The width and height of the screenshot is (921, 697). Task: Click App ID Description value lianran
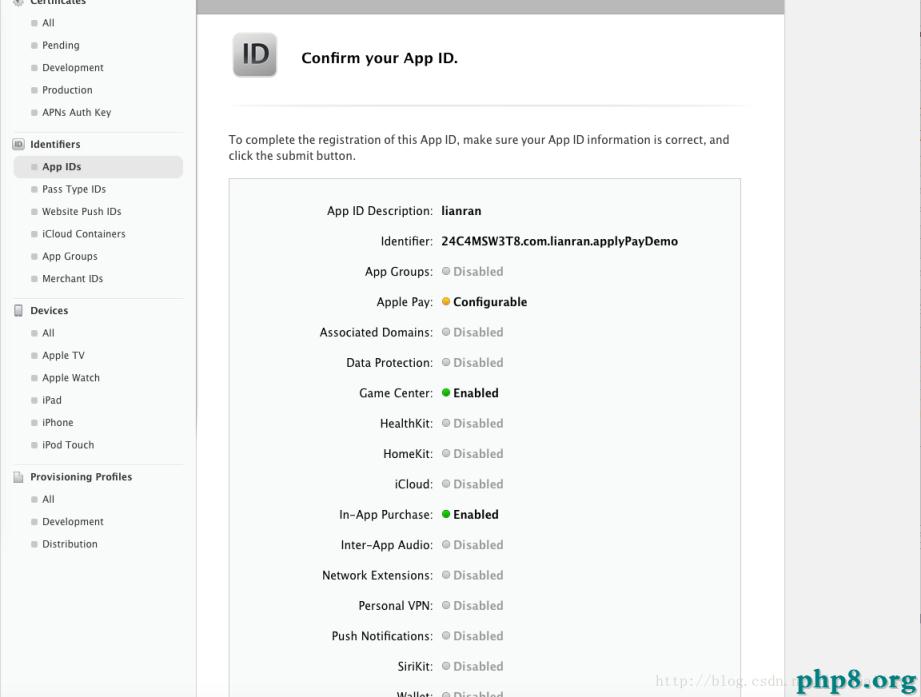point(461,211)
